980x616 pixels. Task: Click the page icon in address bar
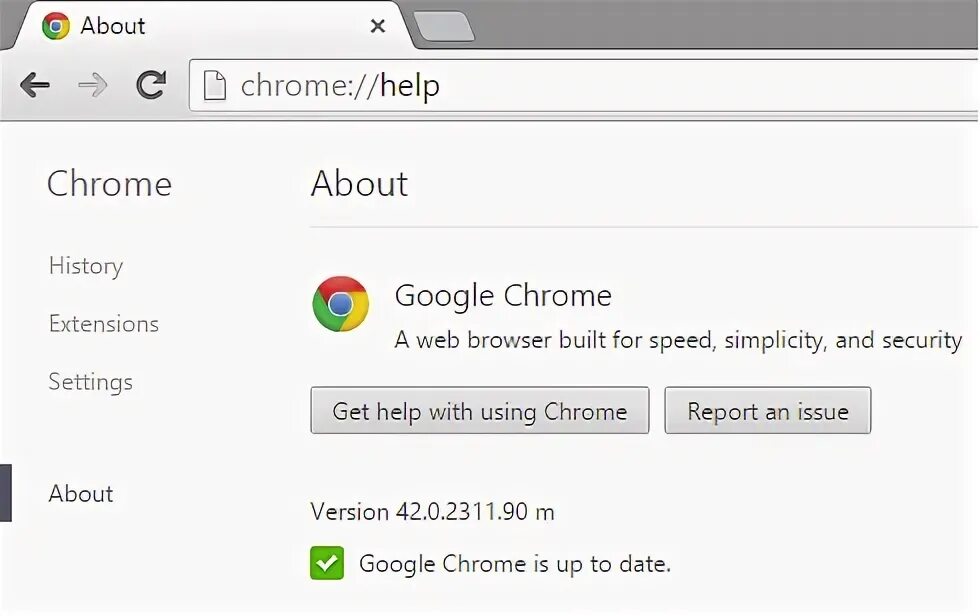(214, 85)
